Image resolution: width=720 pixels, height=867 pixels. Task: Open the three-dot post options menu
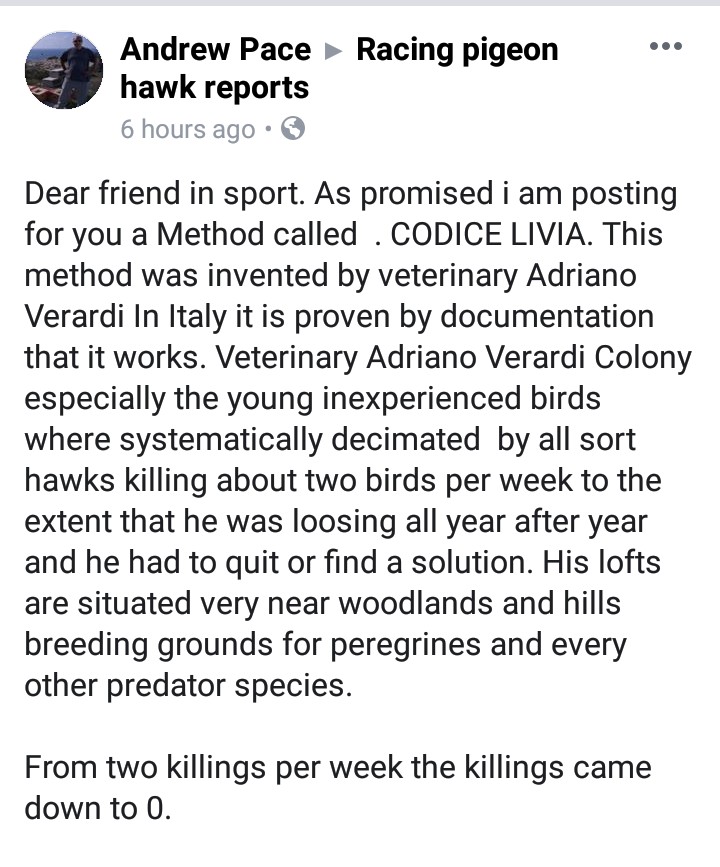(666, 46)
